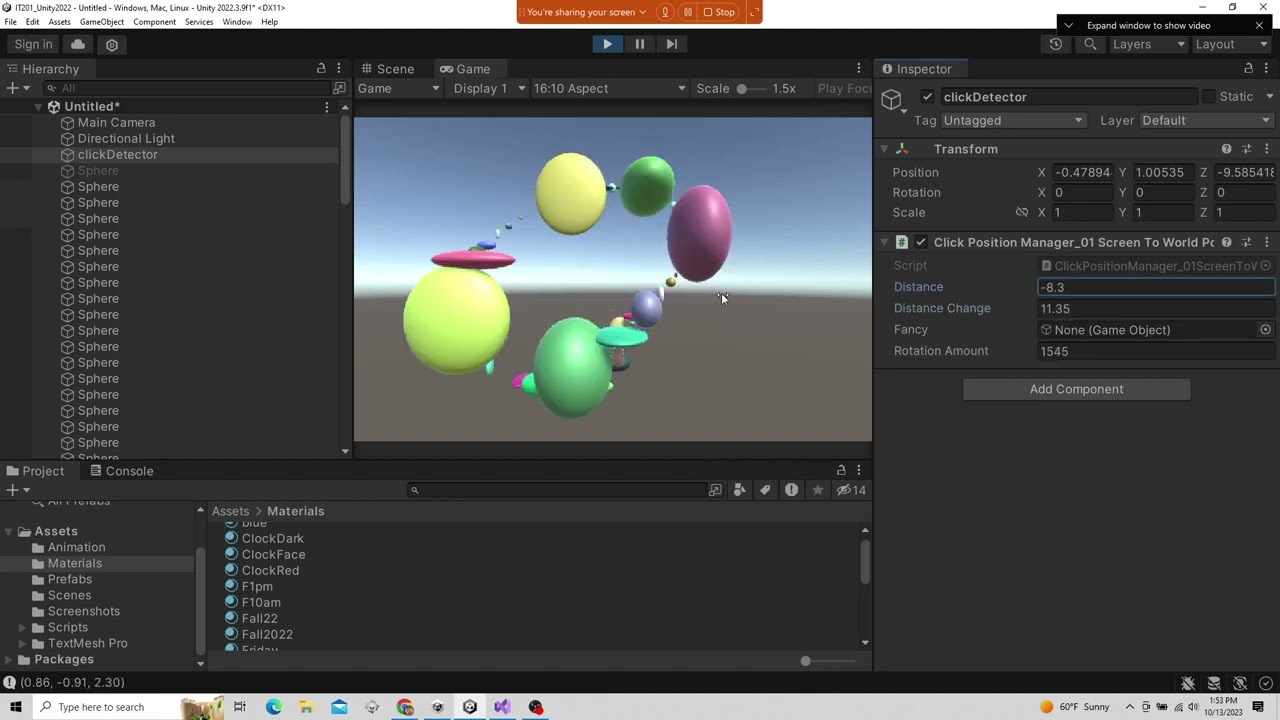Screen dimensions: 1280x720
Task: Lock the Hierarchy panel
Action: (x=321, y=68)
